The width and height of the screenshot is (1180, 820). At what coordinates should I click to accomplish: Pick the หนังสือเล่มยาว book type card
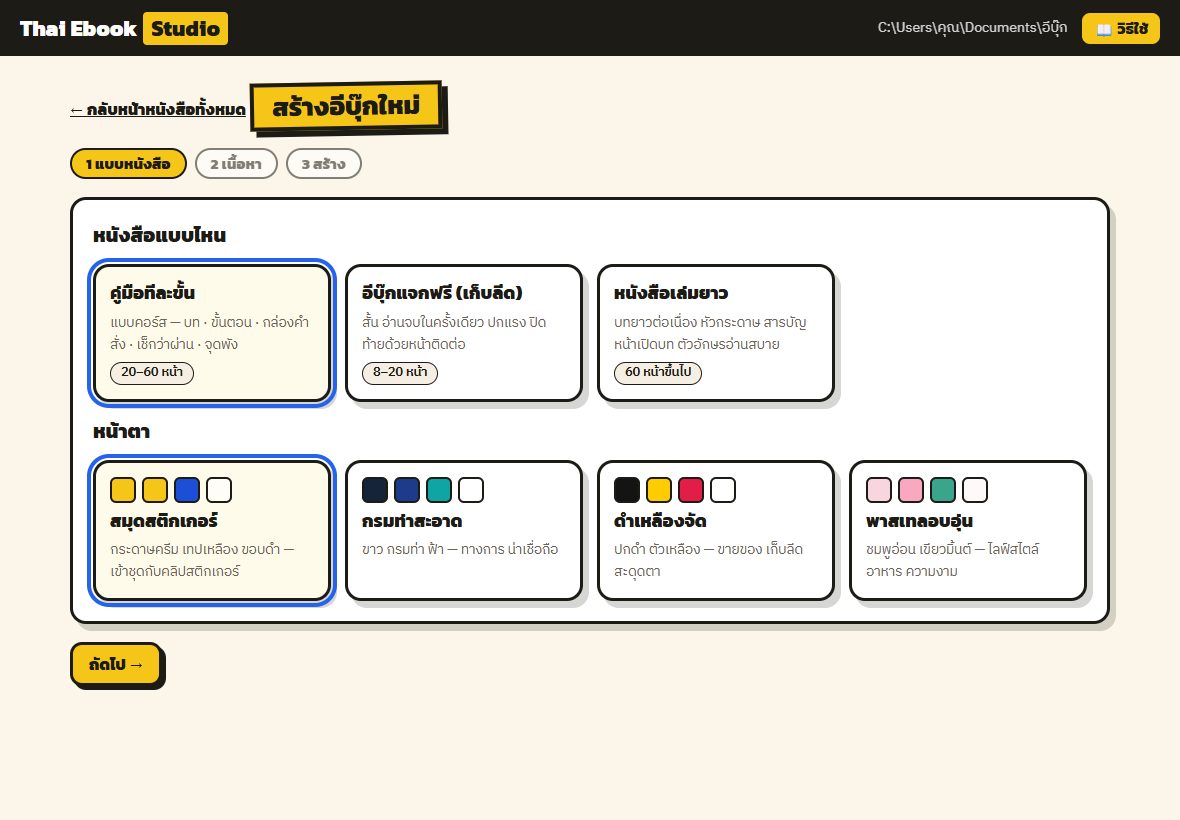coord(716,333)
